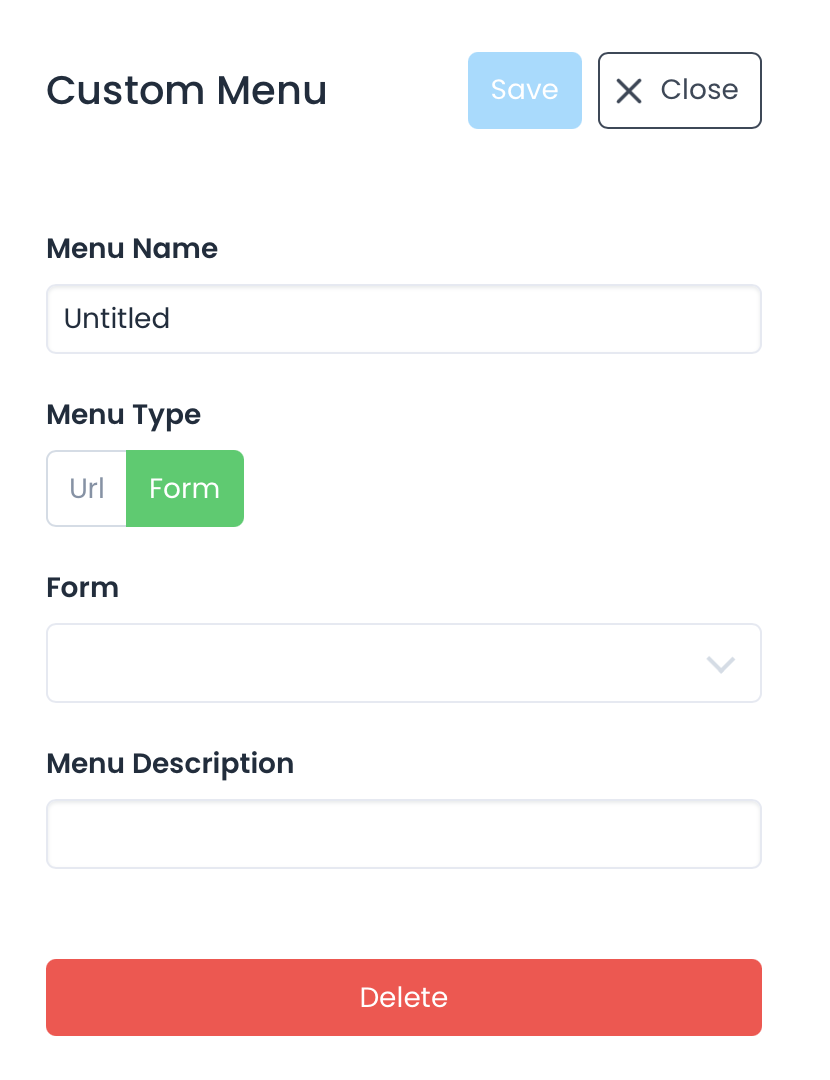The height and width of the screenshot is (1080, 830).
Task: Click the Menu Name label
Action: 132,248
